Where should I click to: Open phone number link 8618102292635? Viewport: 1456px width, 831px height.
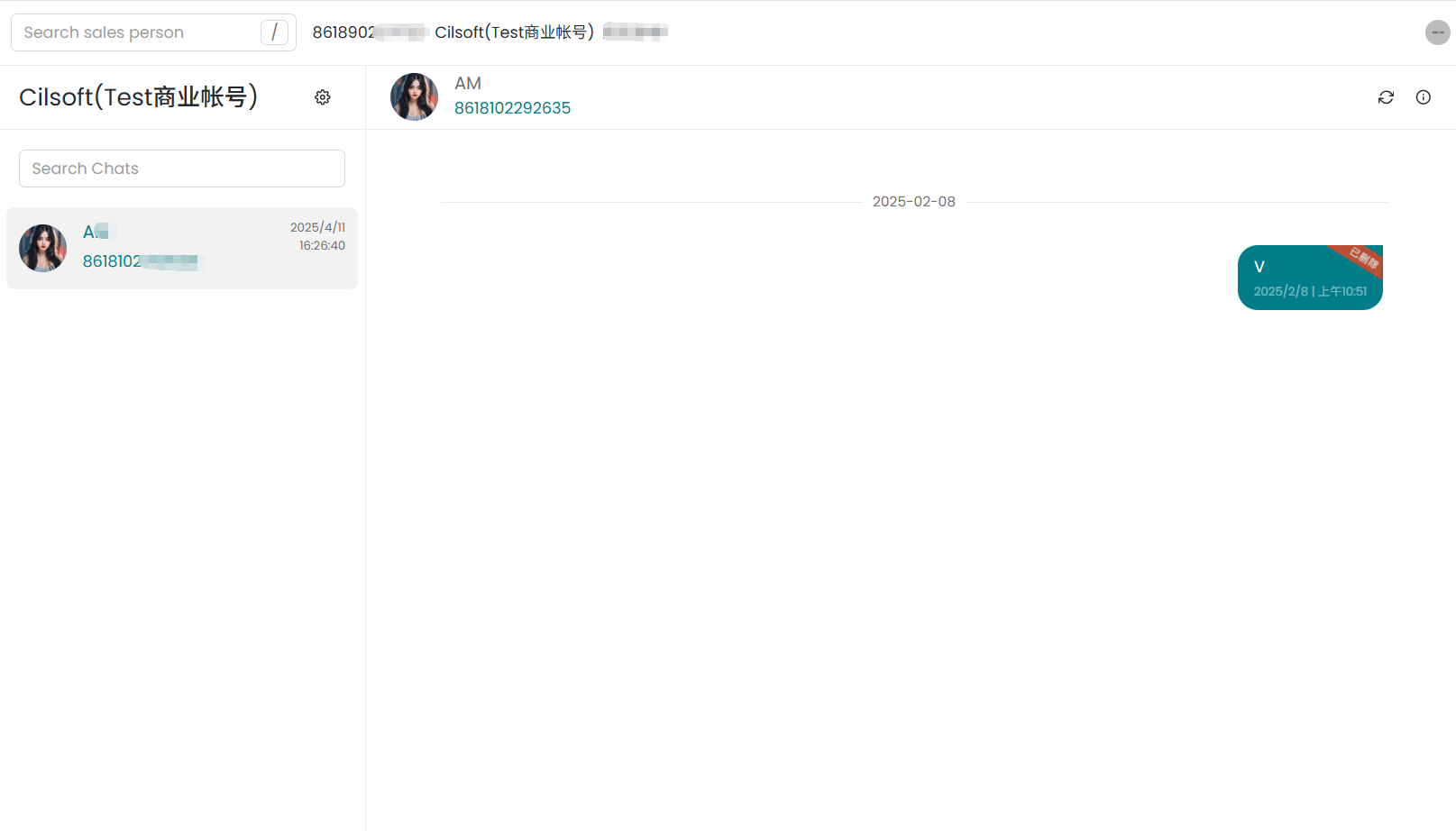pyautogui.click(x=512, y=108)
